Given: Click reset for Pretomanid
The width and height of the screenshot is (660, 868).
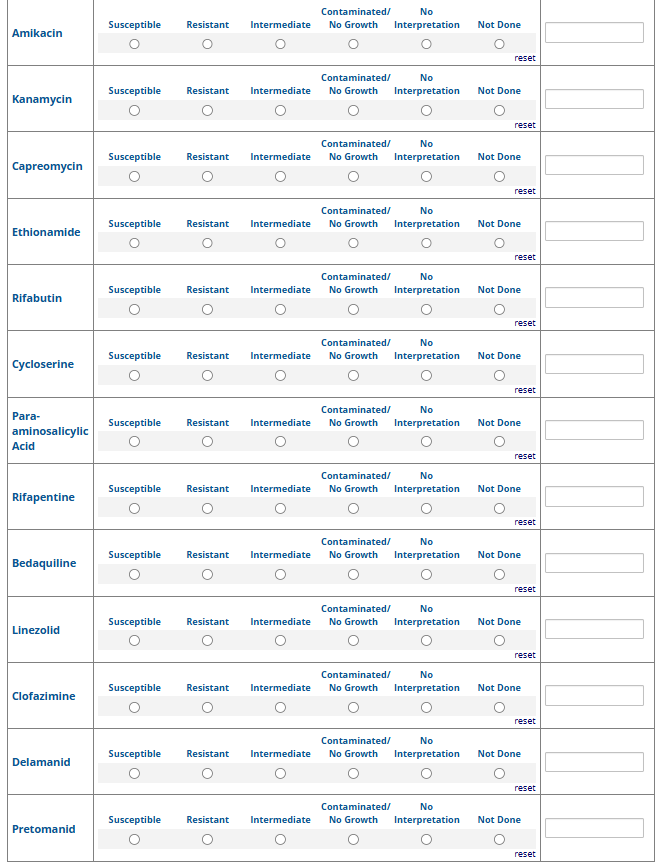Looking at the screenshot, I should click(525, 854).
